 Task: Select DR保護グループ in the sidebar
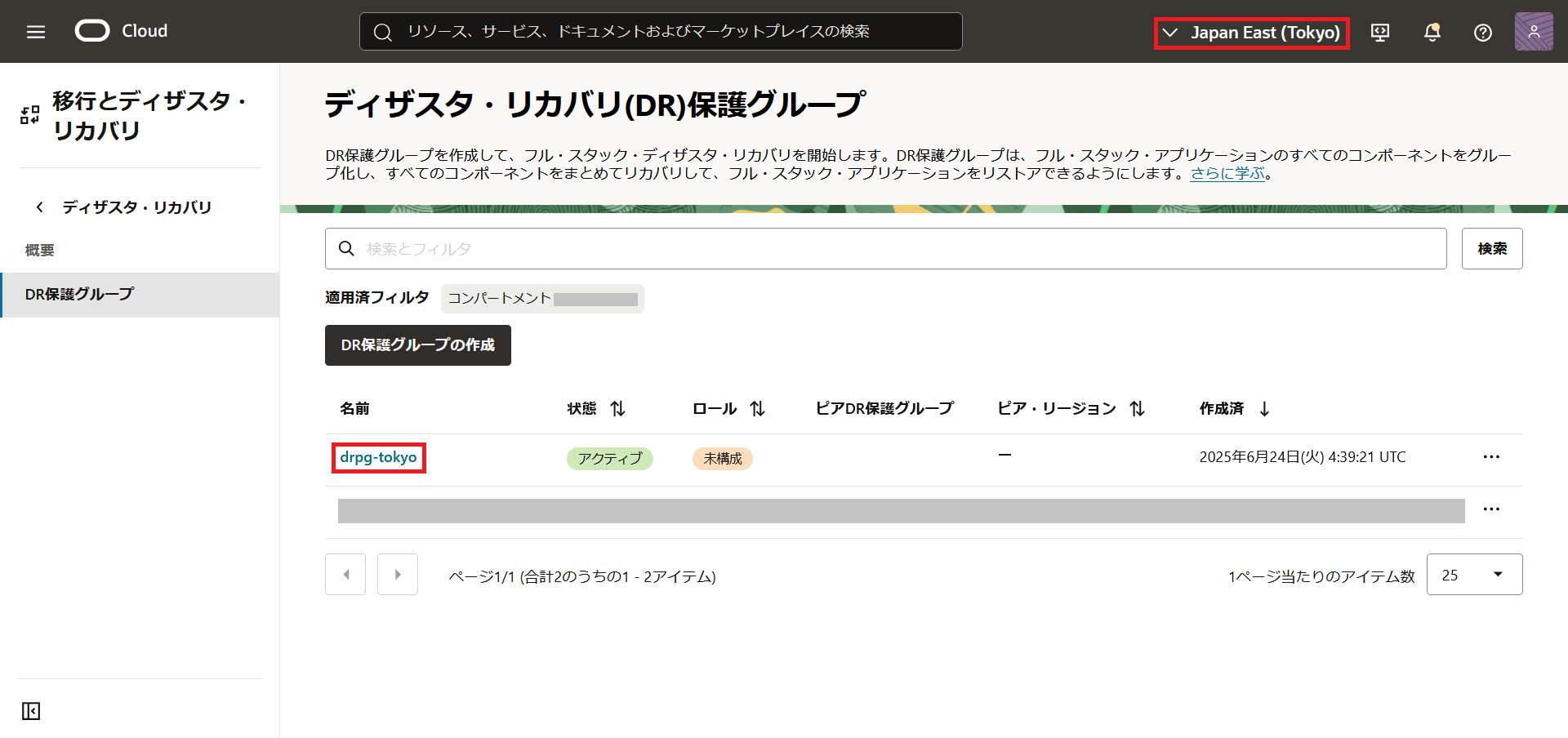pos(78,295)
